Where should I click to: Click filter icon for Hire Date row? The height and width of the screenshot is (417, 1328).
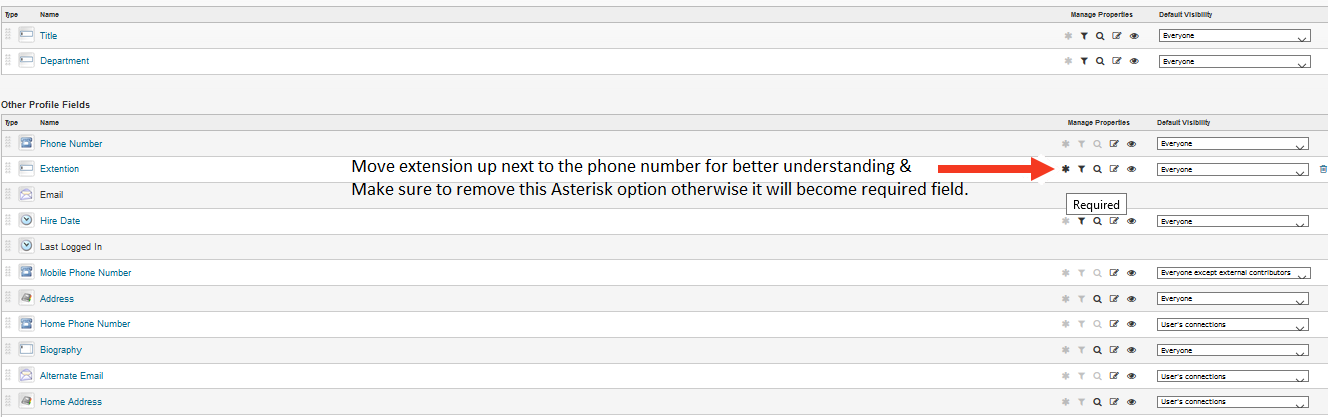pyautogui.click(x=1081, y=221)
